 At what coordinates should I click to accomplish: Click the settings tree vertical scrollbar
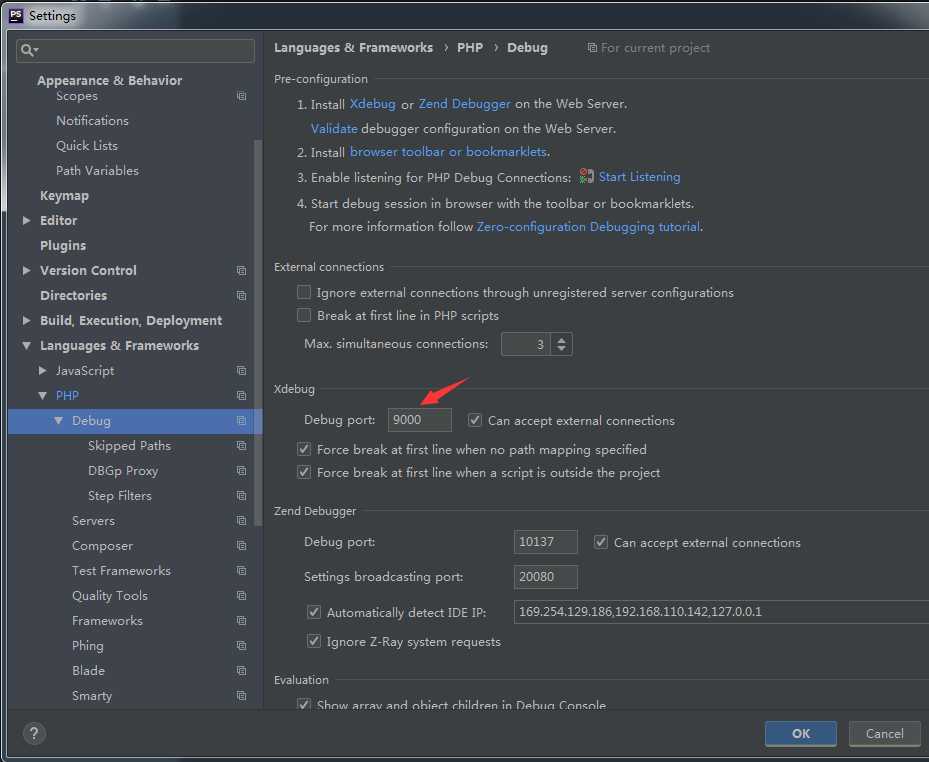click(x=258, y=332)
